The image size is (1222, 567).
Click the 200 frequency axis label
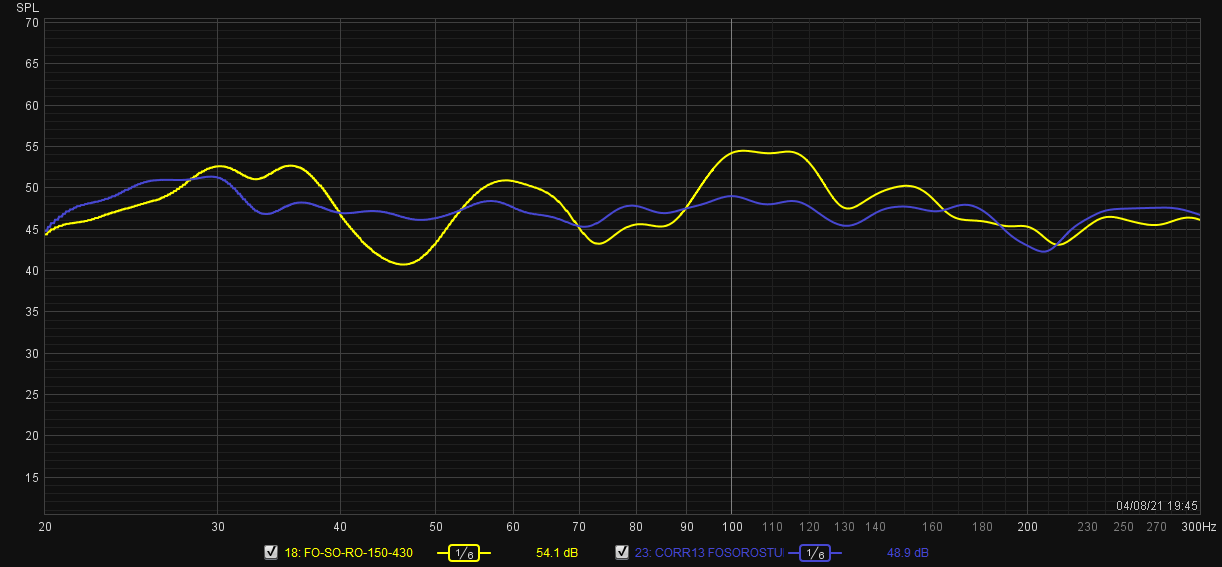(x=1027, y=526)
